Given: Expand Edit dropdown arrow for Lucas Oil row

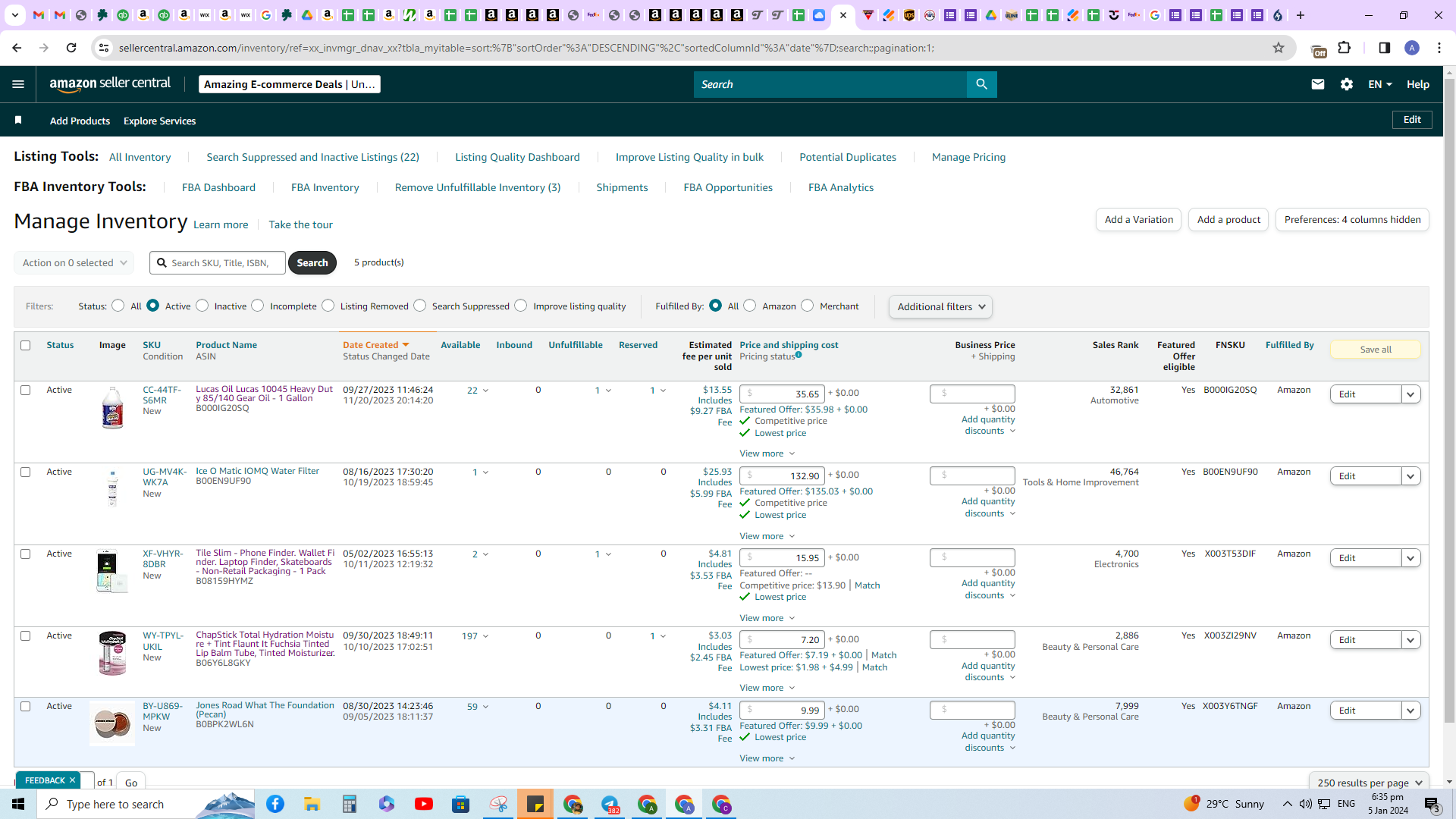Looking at the screenshot, I should click(1410, 394).
